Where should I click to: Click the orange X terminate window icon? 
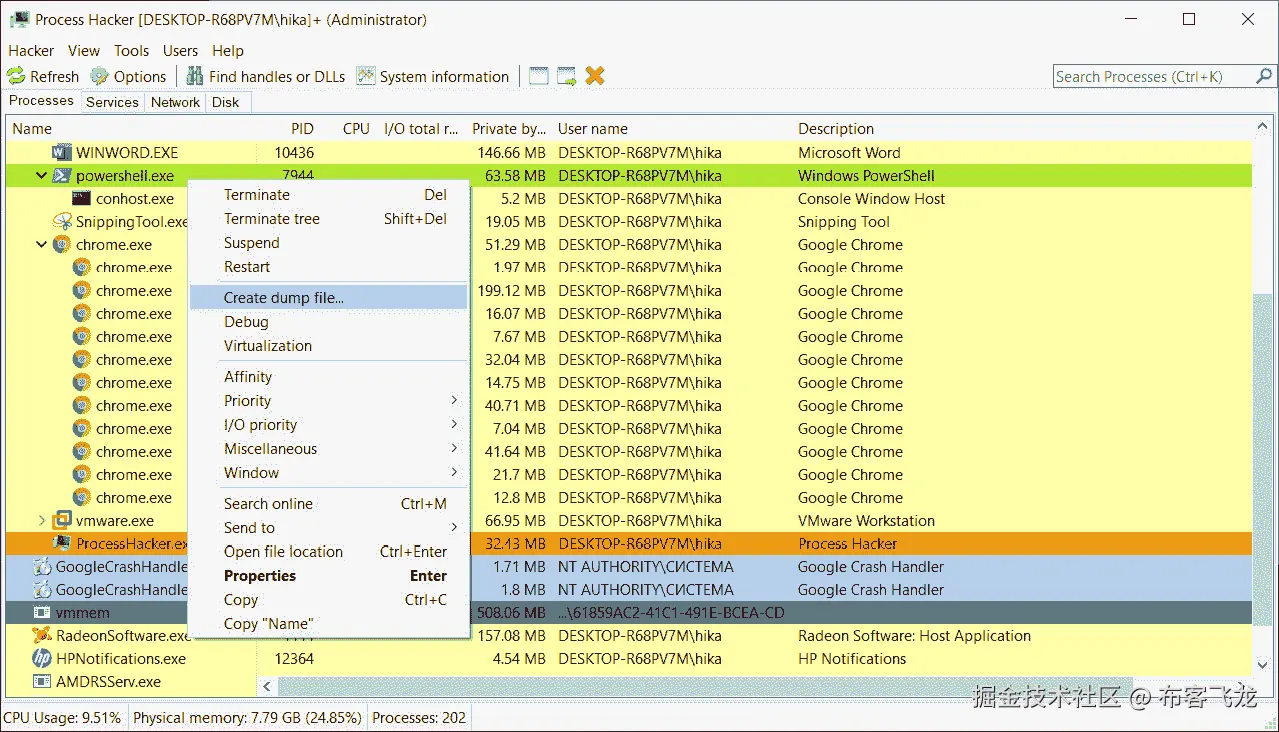(x=595, y=76)
